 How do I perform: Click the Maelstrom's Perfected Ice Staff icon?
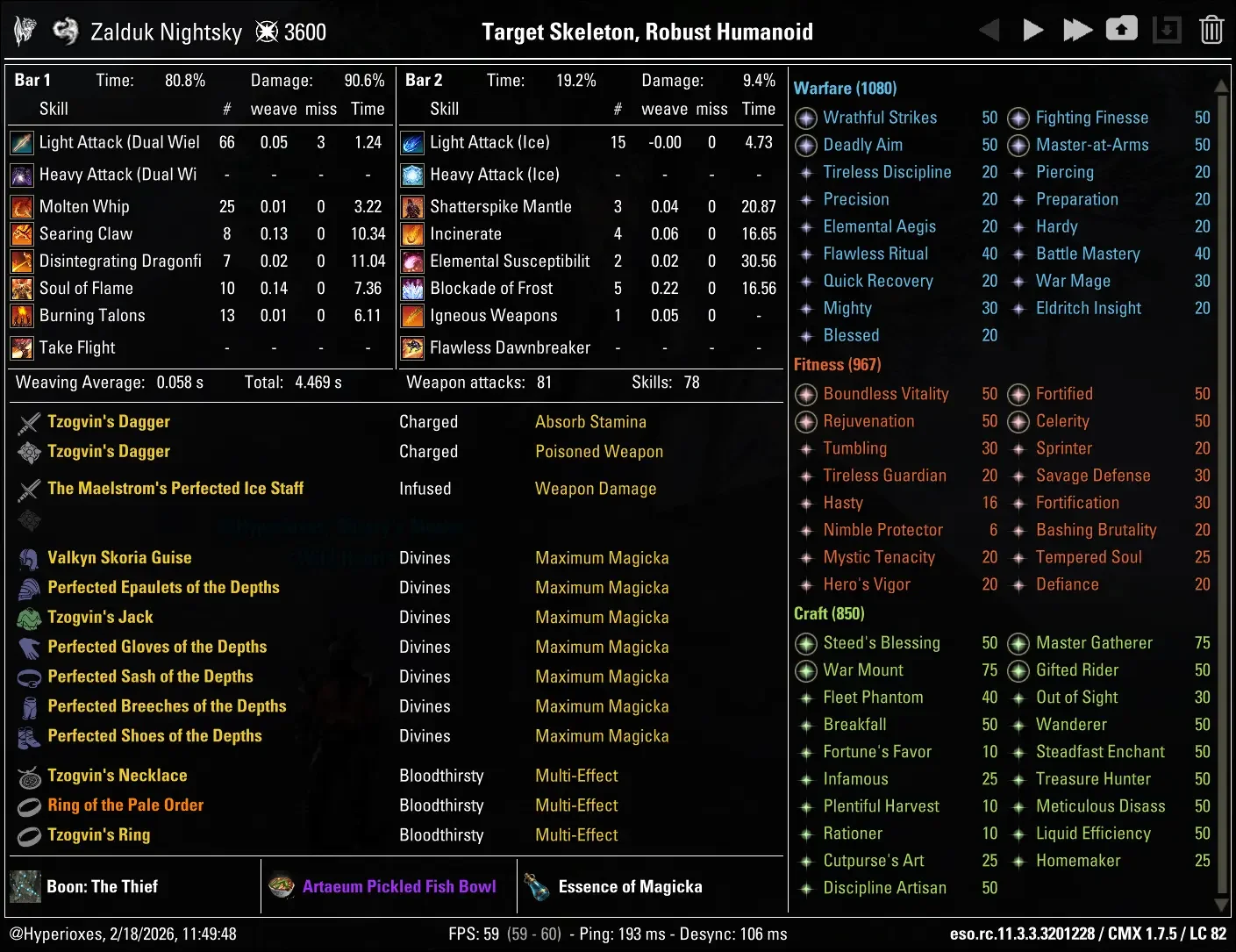[29, 488]
